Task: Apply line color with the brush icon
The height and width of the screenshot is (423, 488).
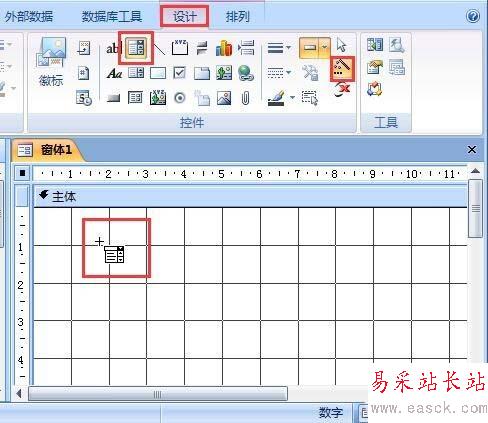Action: pyautogui.click(x=276, y=98)
